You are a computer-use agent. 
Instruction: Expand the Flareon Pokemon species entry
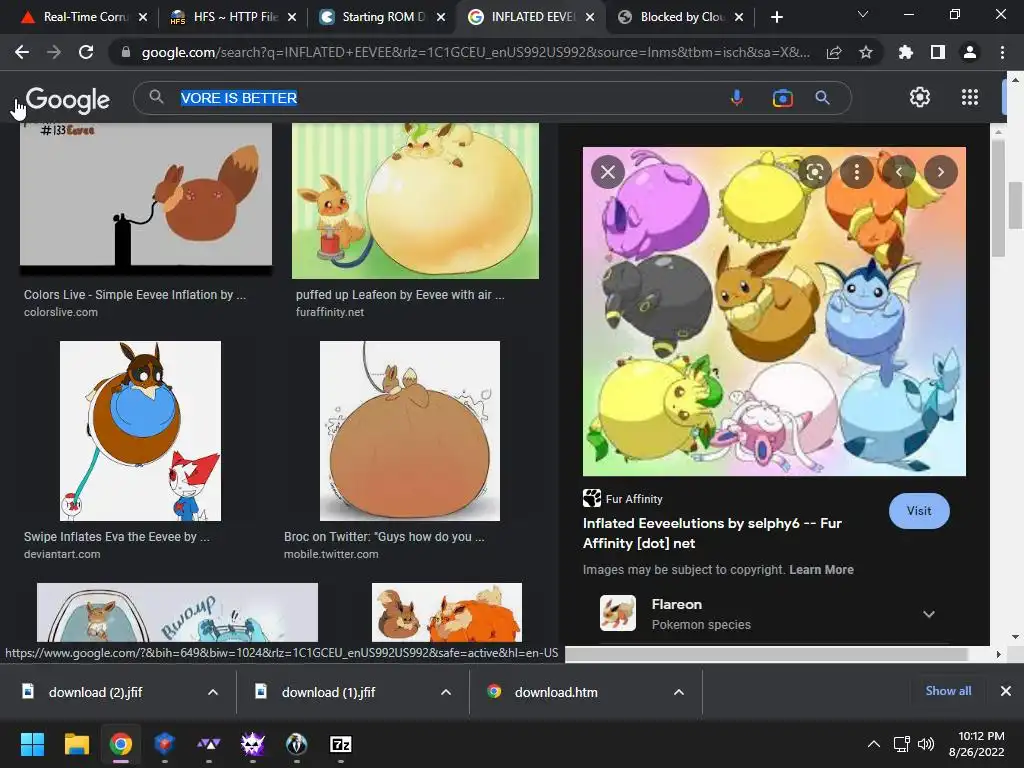[929, 614]
